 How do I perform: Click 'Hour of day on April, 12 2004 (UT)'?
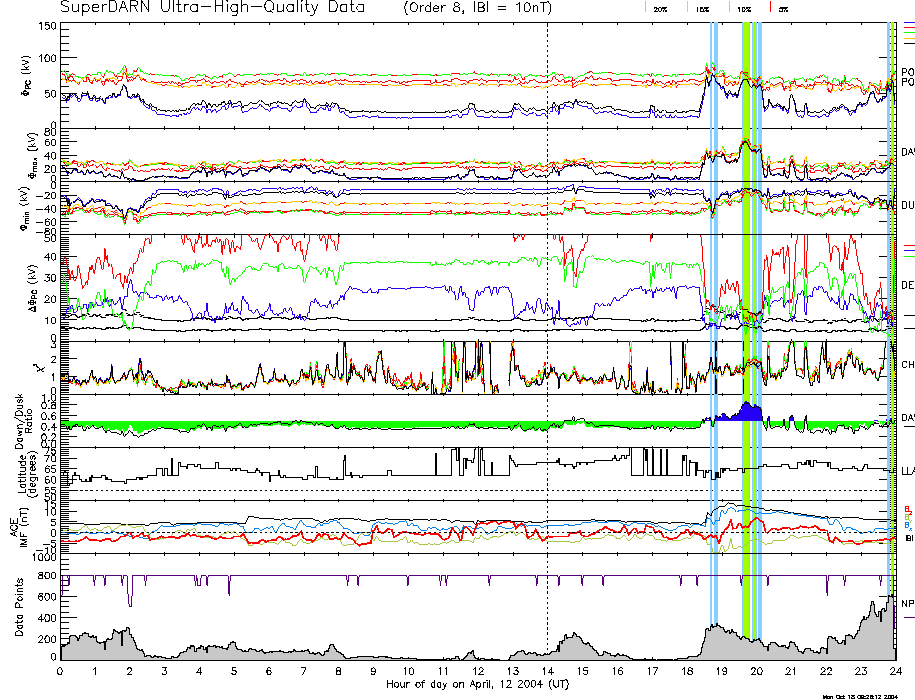[477, 684]
